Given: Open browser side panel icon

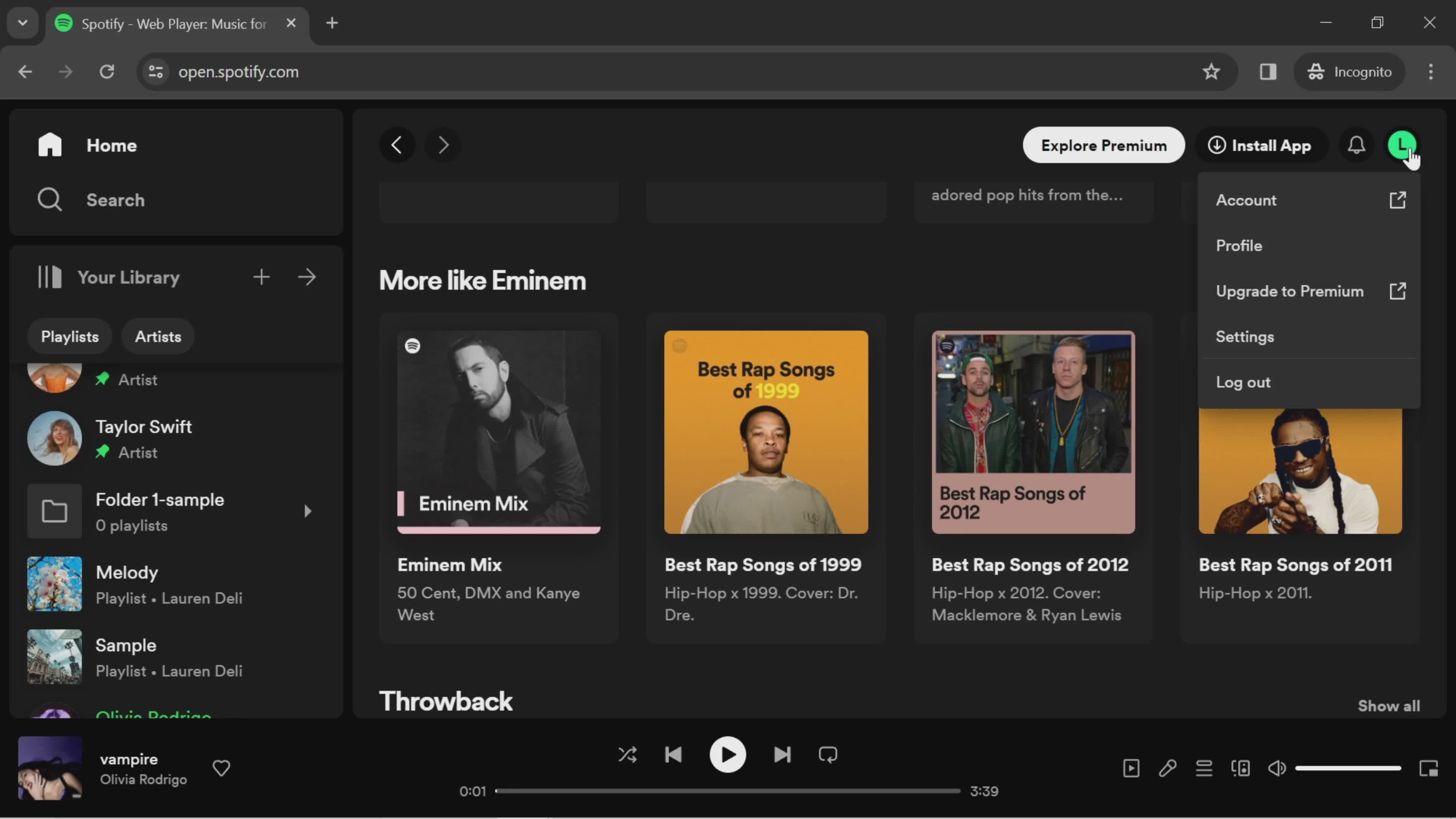Looking at the screenshot, I should tap(1268, 72).
